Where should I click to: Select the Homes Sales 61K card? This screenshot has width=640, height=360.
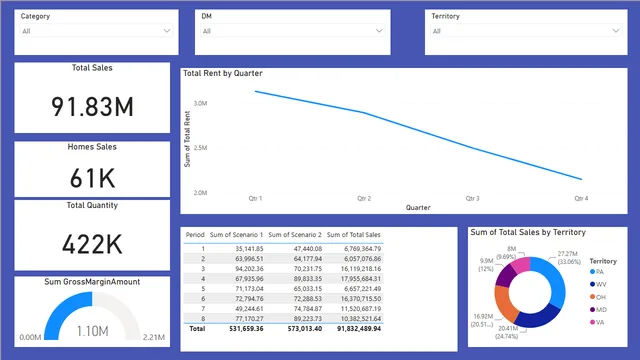click(92, 169)
